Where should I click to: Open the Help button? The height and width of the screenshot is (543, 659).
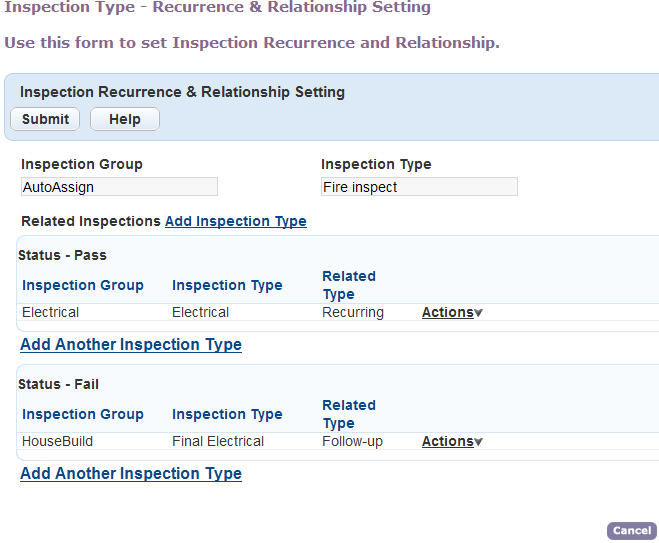(x=124, y=119)
